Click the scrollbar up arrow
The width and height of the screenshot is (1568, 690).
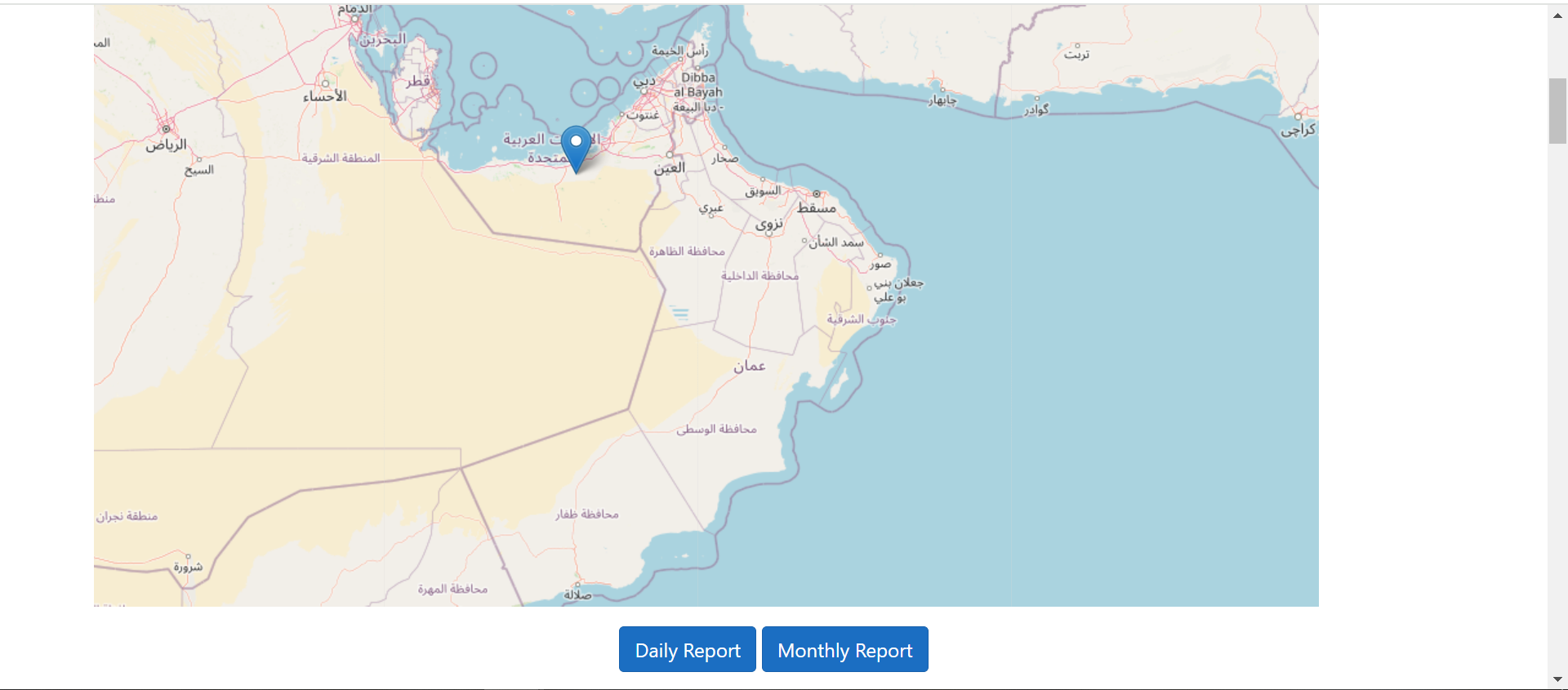(x=1557, y=16)
